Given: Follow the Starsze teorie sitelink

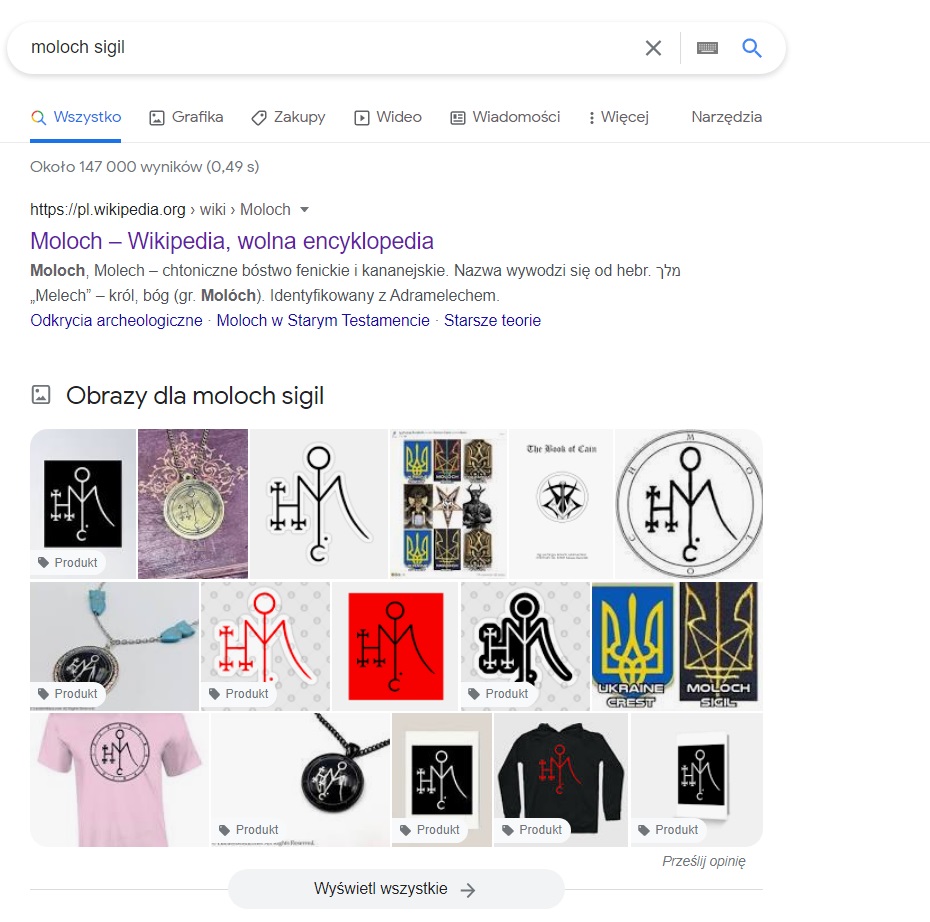Looking at the screenshot, I should click(492, 321).
